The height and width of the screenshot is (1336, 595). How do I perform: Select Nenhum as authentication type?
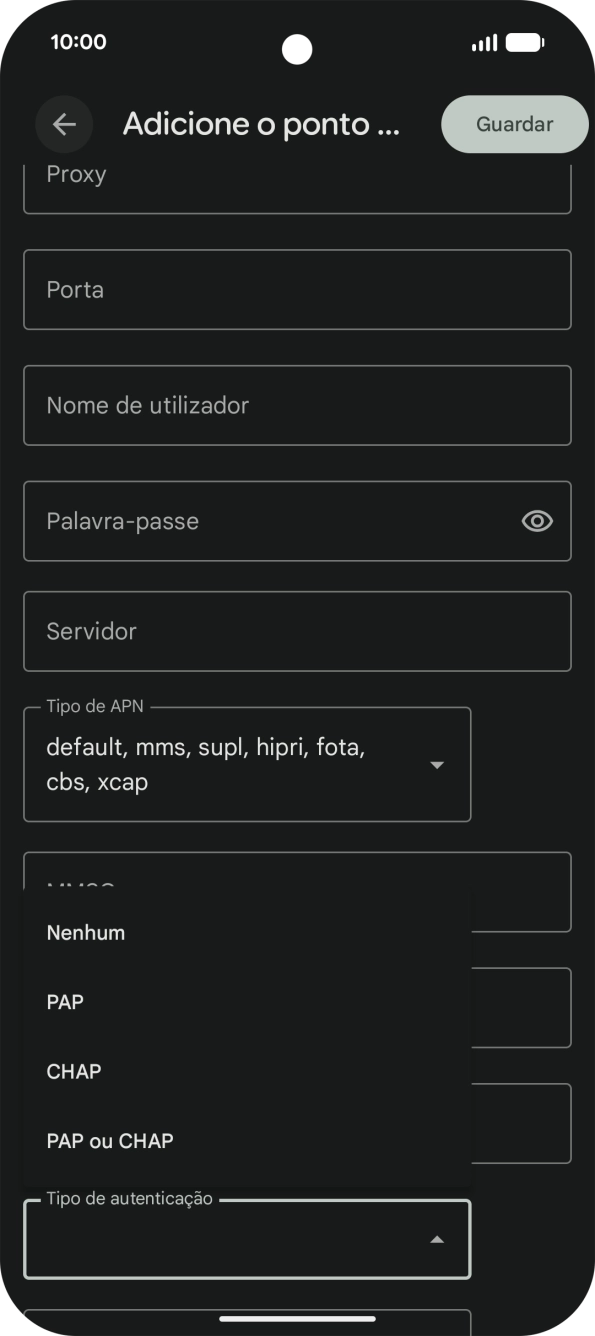[x=85, y=932]
